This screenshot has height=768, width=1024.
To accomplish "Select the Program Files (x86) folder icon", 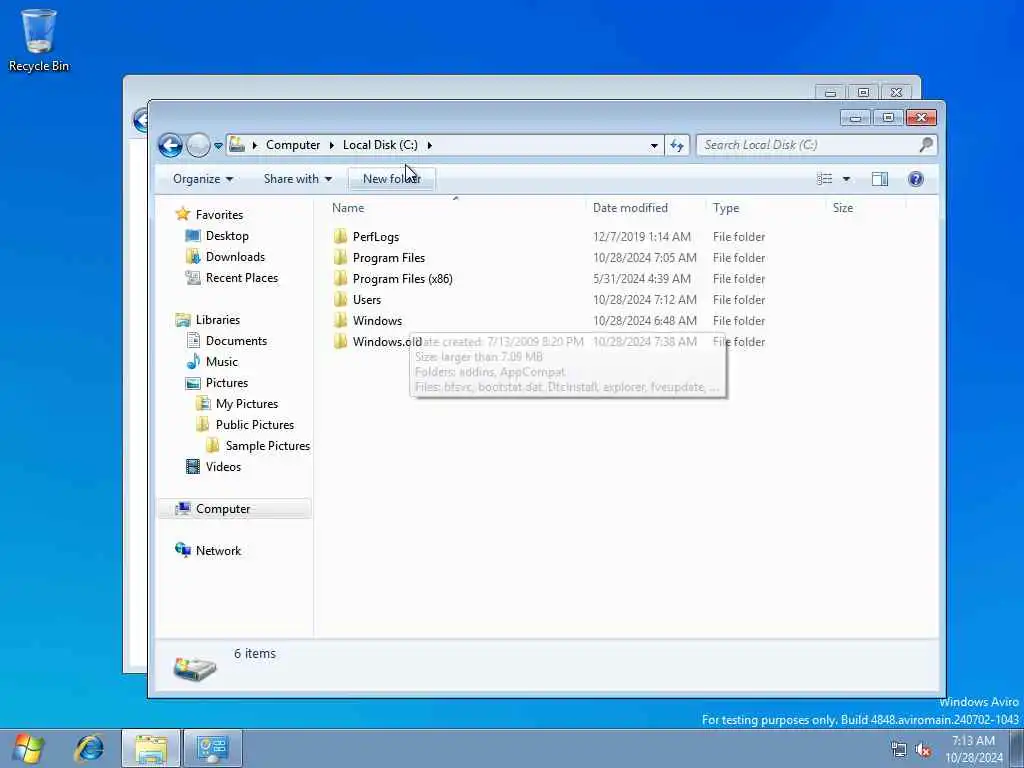I will [340, 278].
